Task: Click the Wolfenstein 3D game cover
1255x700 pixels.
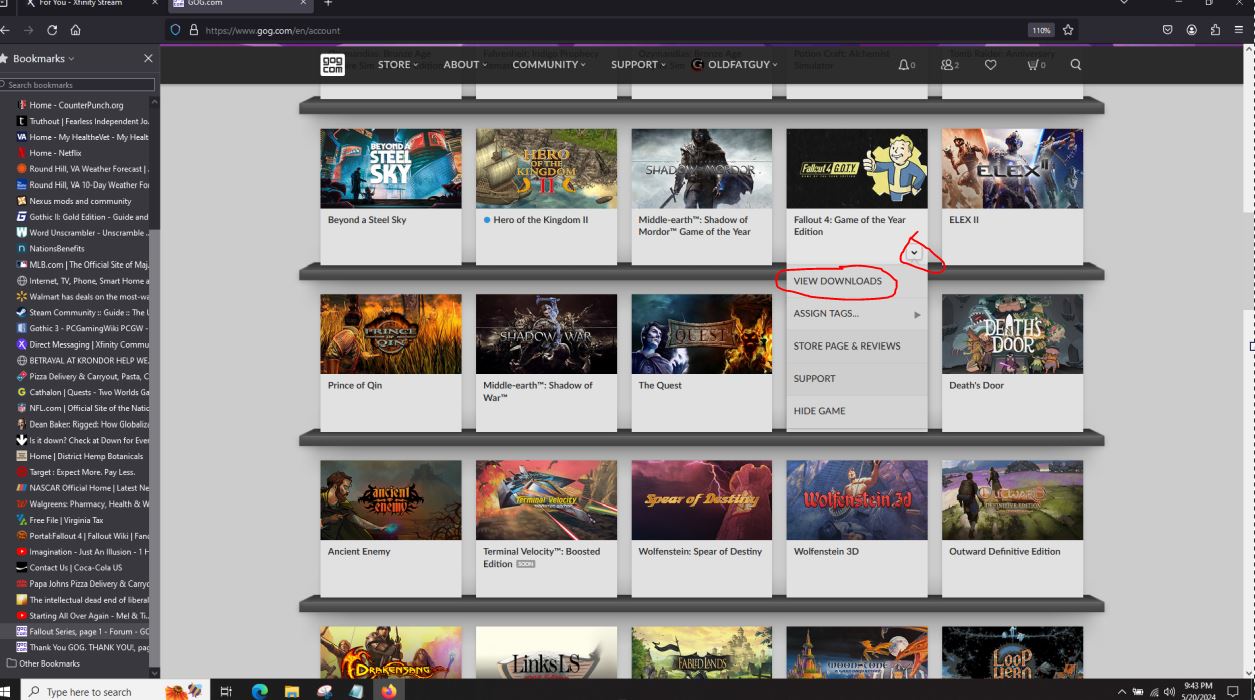Action: pos(857,500)
